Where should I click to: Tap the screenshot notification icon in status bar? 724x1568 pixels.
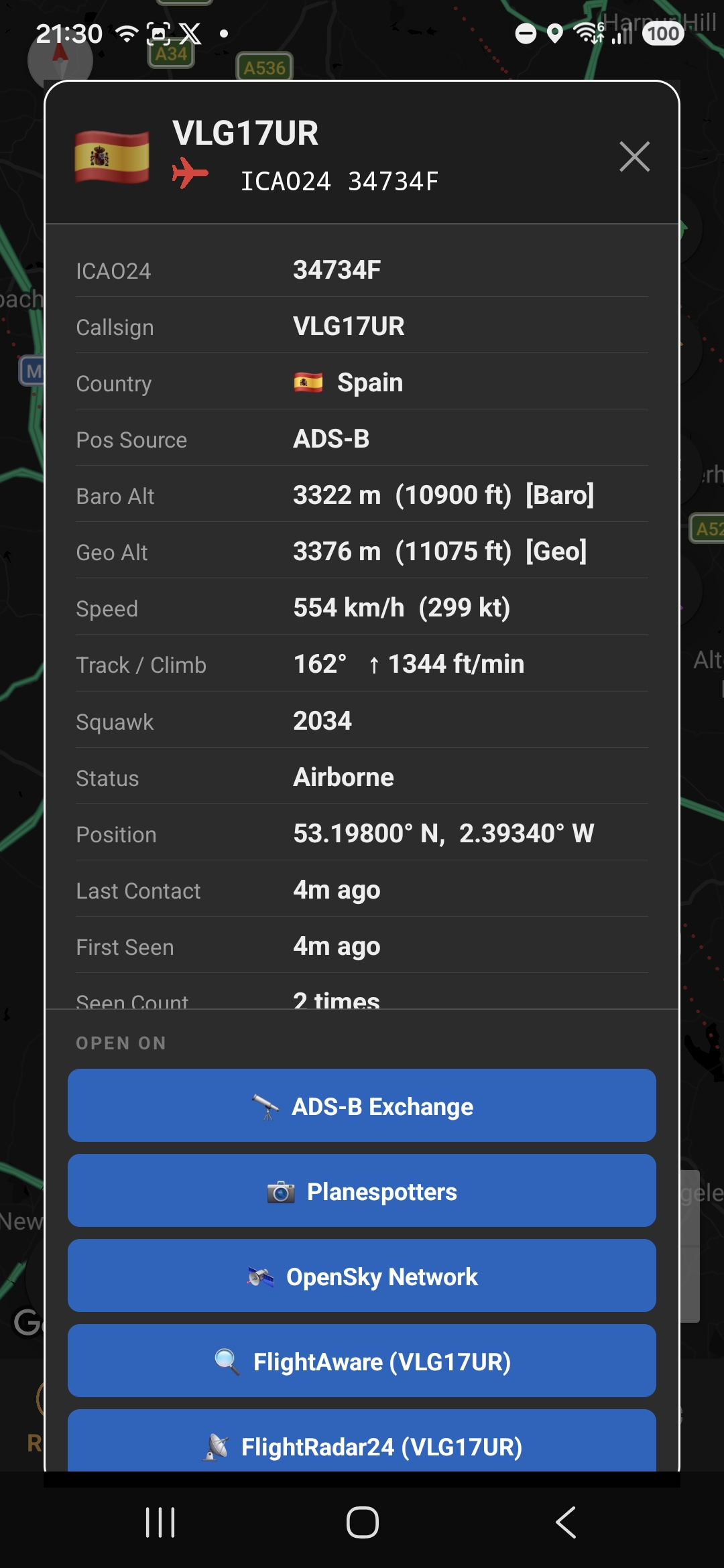tap(158, 33)
